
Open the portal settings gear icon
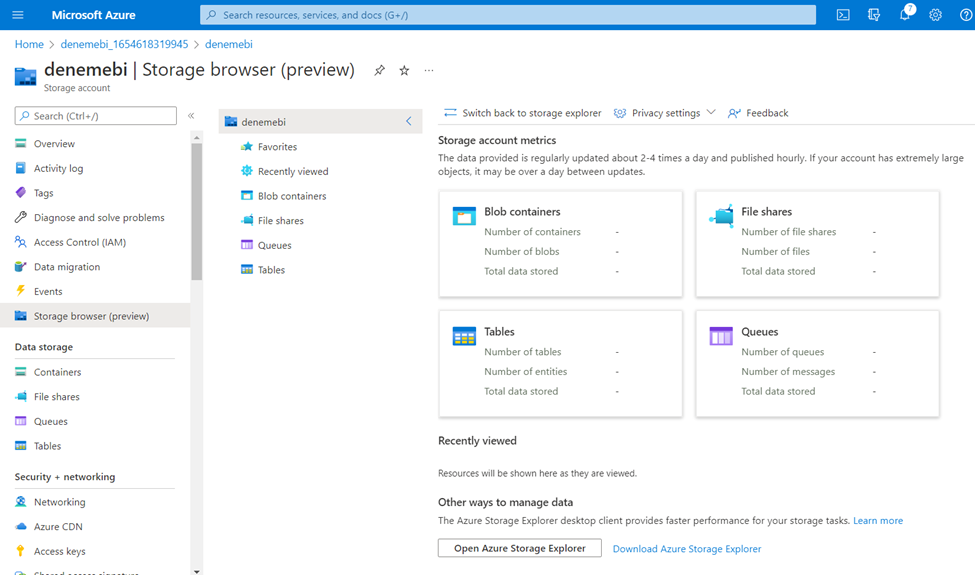click(935, 15)
